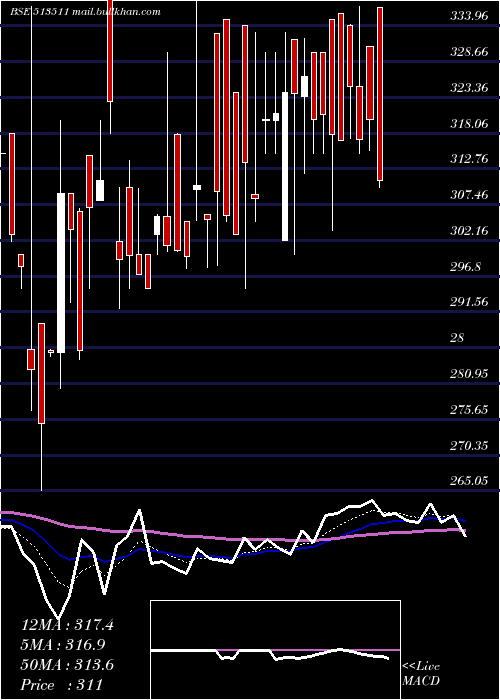Click the Price : 311 readout
Screen dimensions: 500x700
tap(62, 685)
